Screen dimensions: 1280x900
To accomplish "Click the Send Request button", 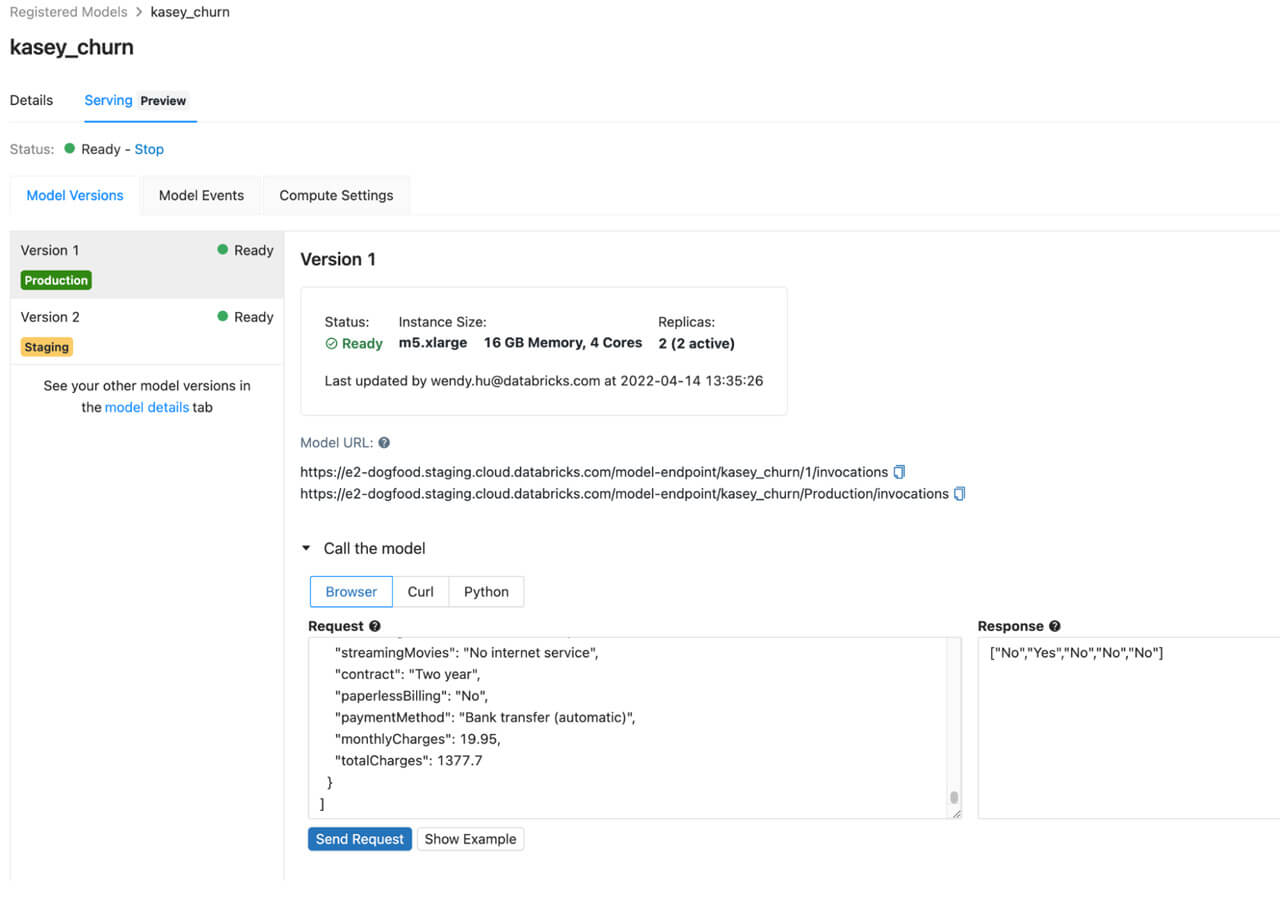I will tap(360, 839).
